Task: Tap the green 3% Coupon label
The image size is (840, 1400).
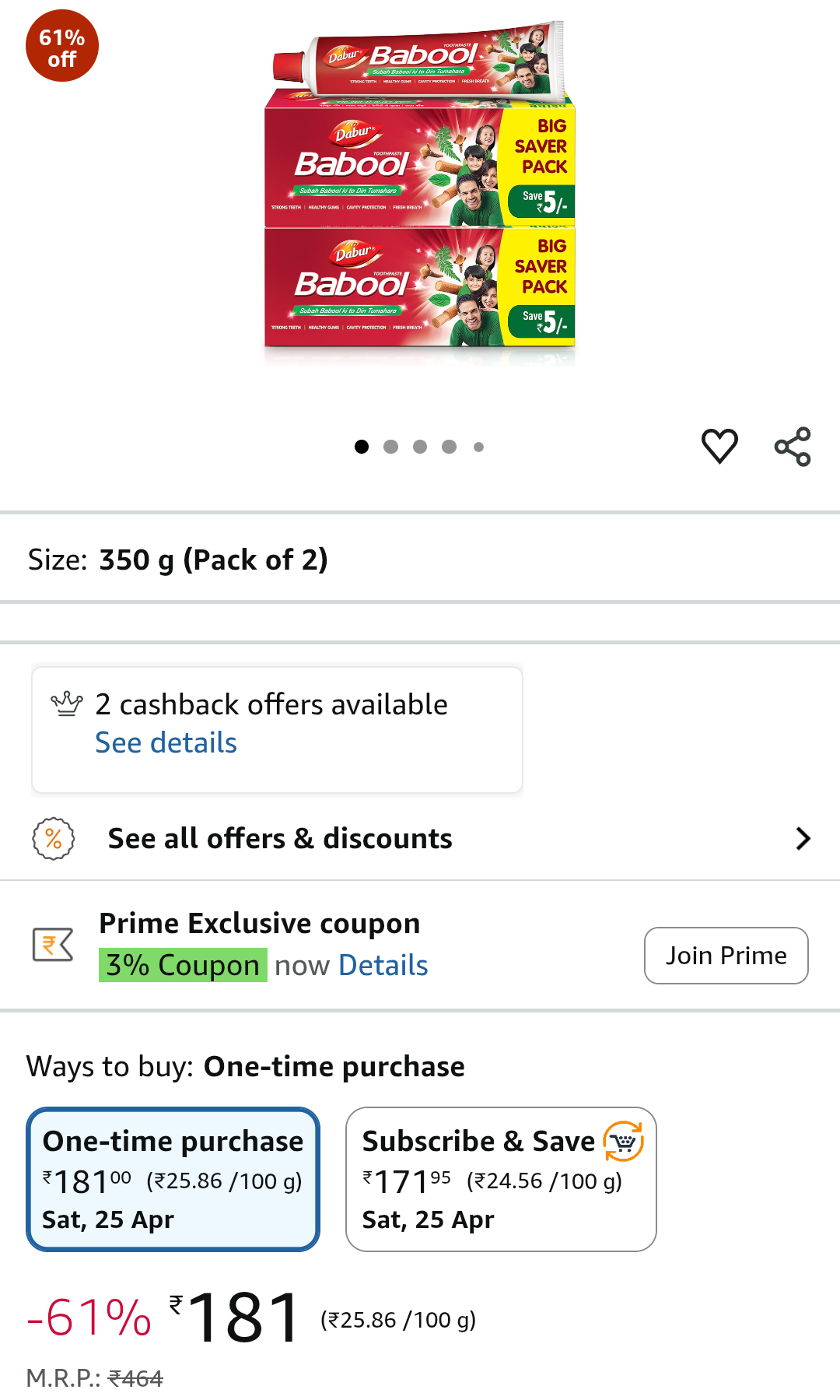Action: 183,966
